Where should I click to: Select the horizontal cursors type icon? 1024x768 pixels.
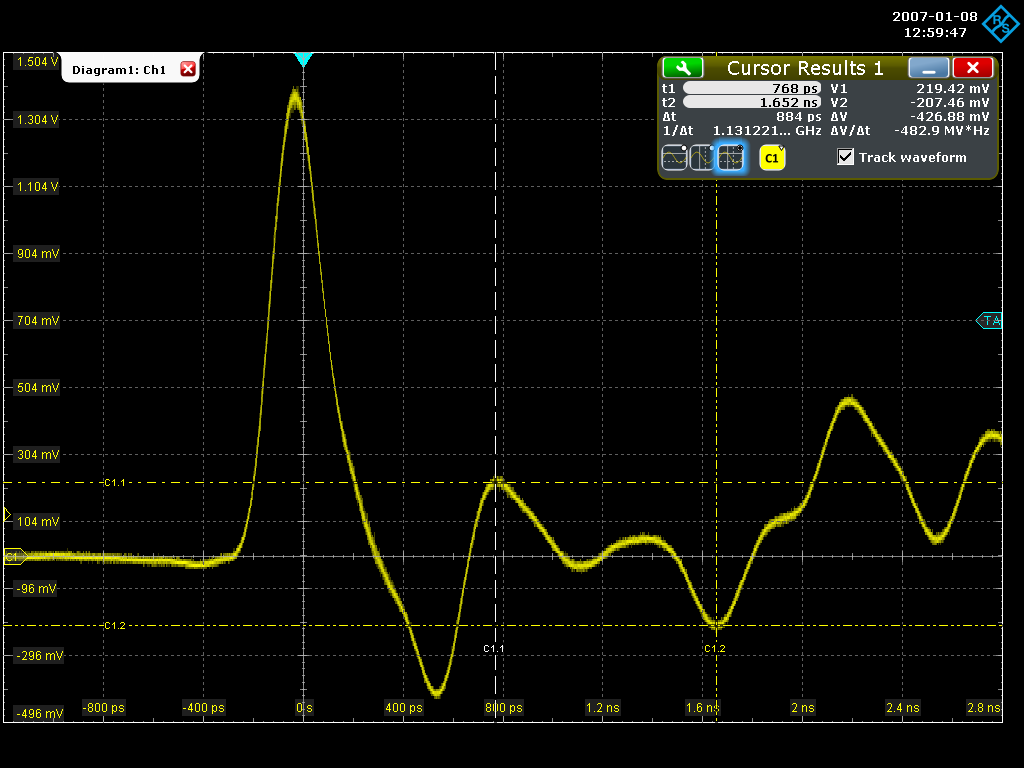coord(674,157)
